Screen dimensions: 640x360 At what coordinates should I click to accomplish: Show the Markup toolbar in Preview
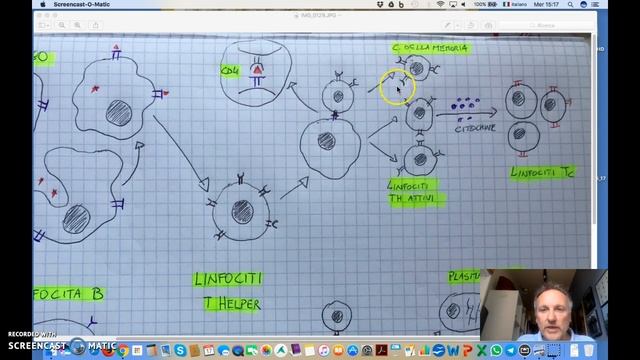[488, 25]
